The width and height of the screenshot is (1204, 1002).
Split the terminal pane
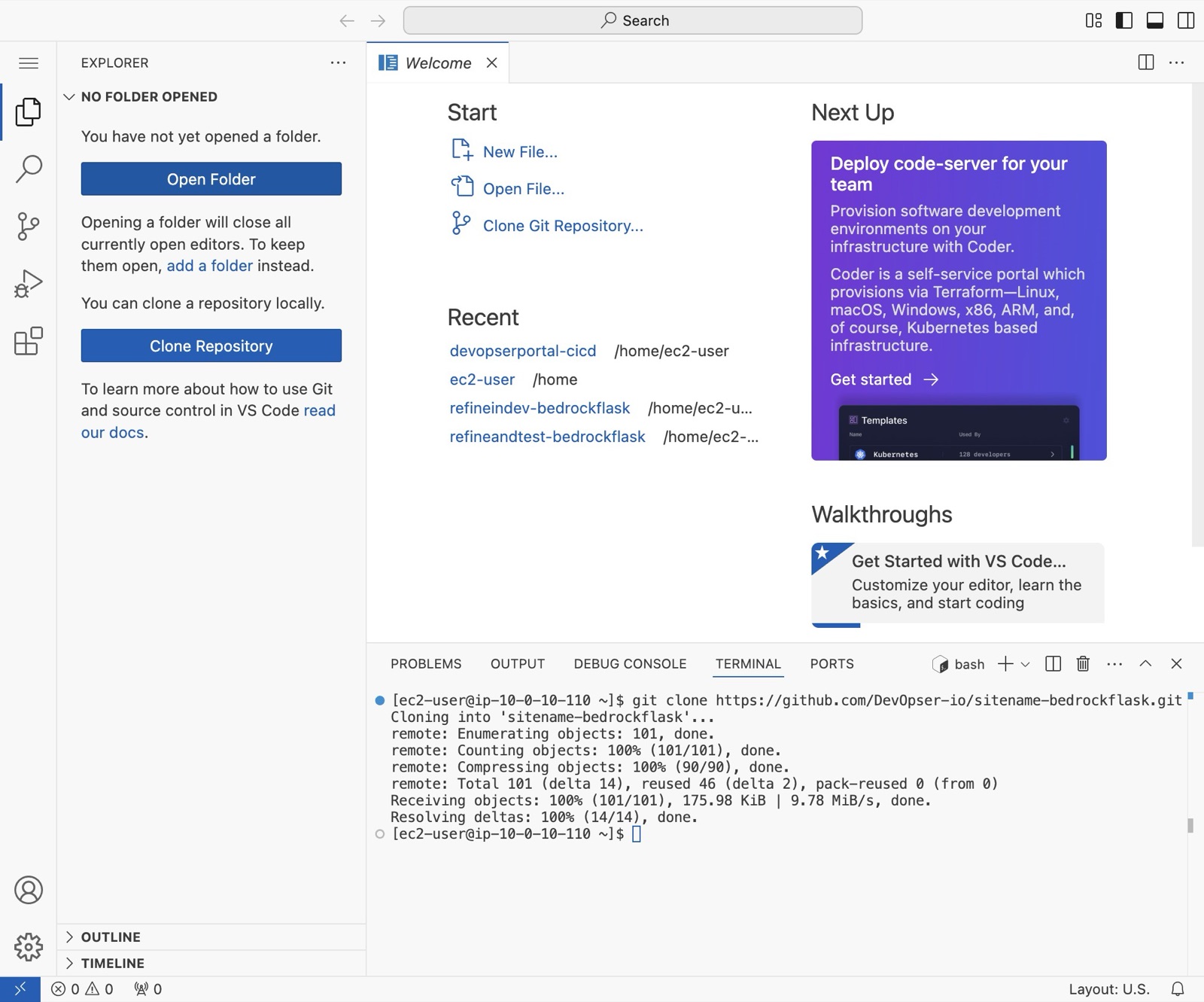[1053, 663]
